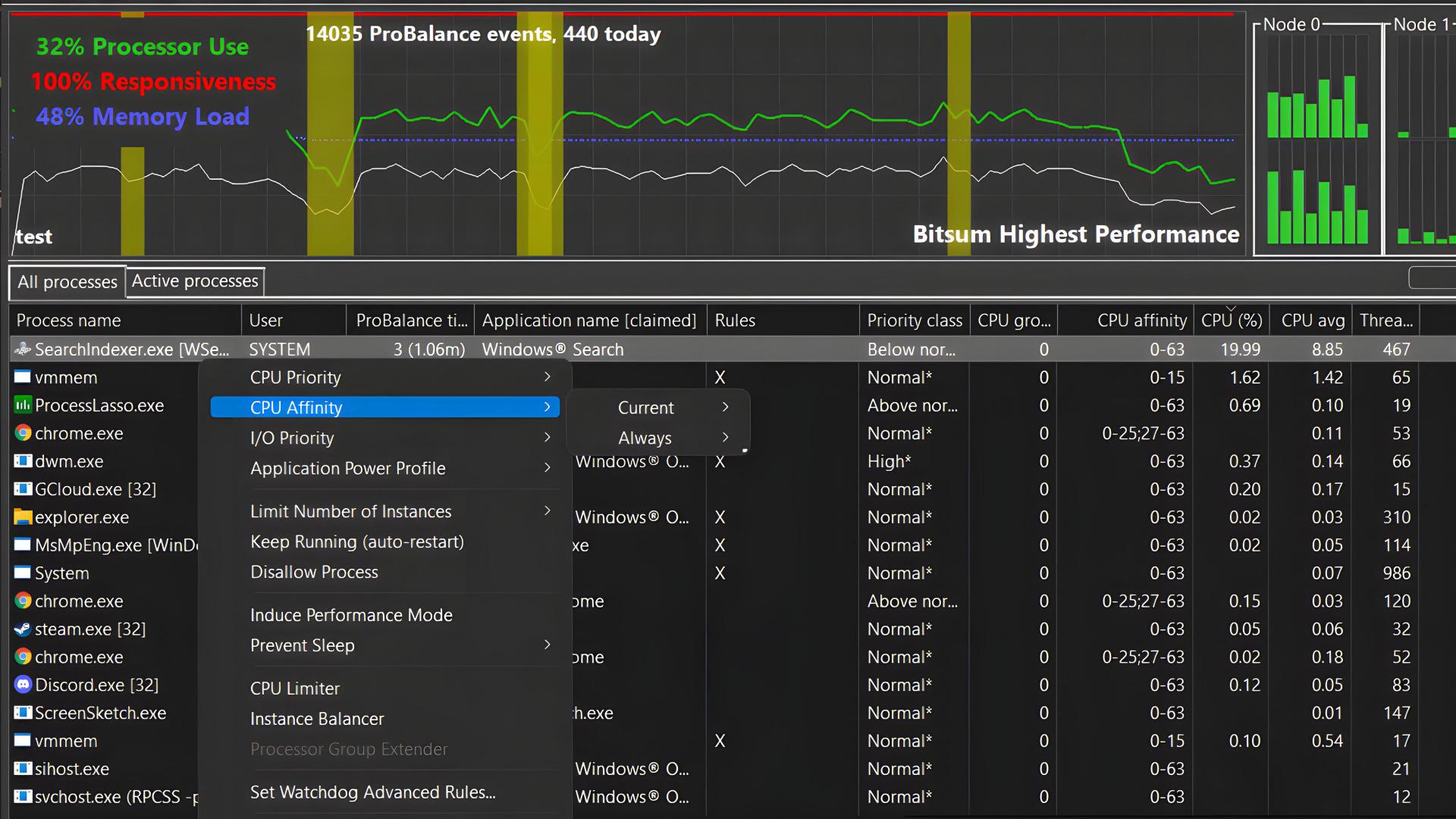Sort by CPU (%) column header
Image resolution: width=1456 pixels, height=819 pixels.
coord(1232,321)
